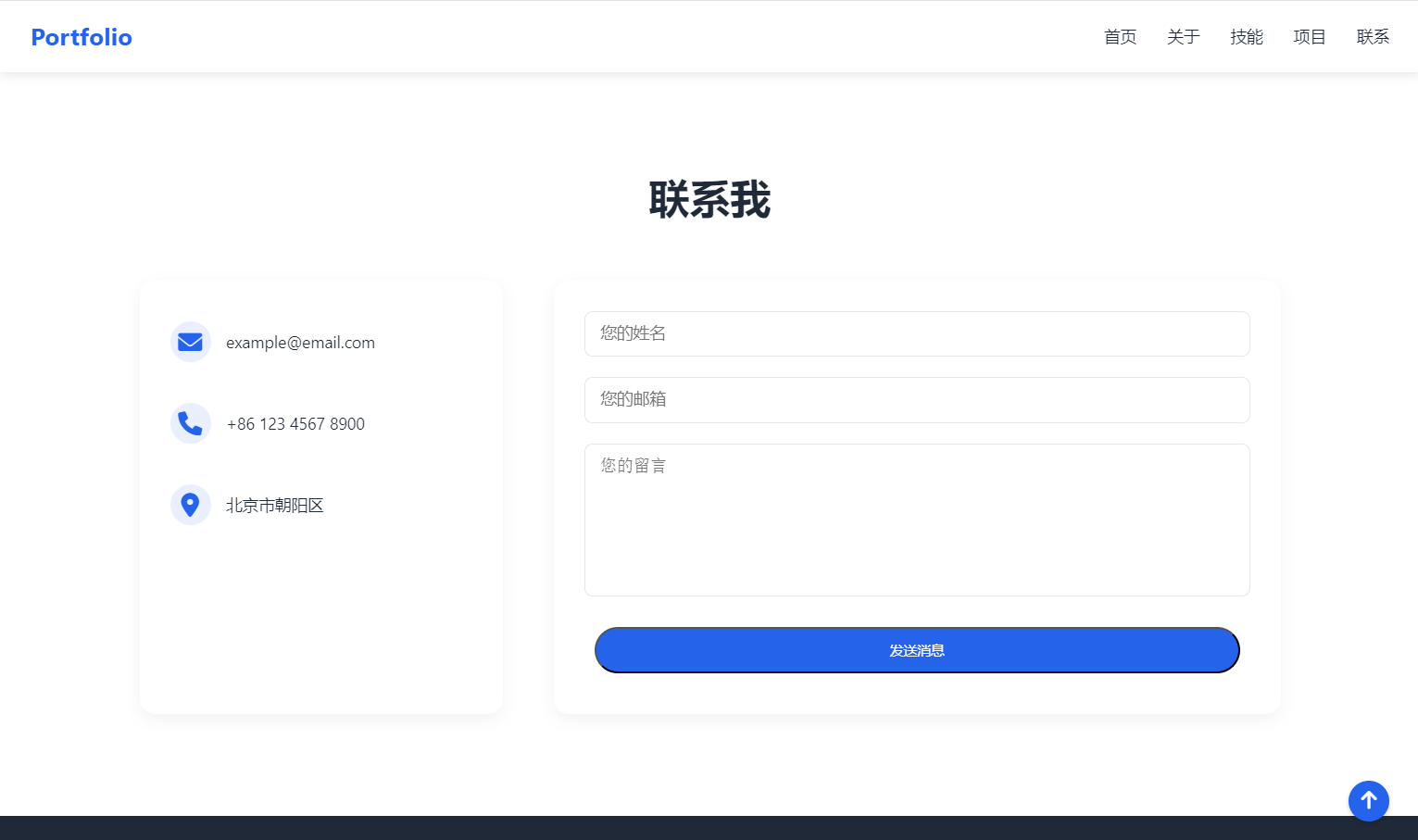This screenshot has width=1418, height=840.
Task: Click the location pin icon
Action: click(x=190, y=505)
